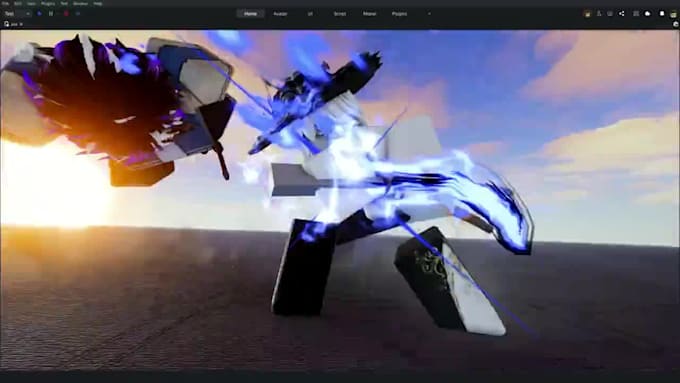Switch to the UI tab
The height and width of the screenshot is (383, 680).
[310, 14]
